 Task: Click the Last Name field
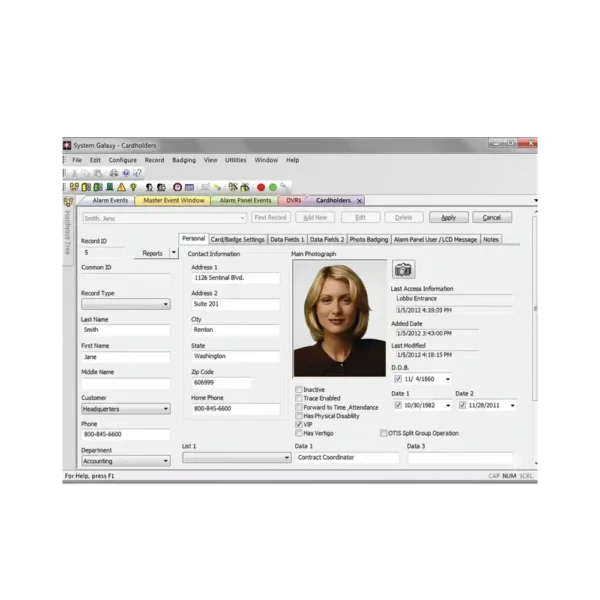coord(126,330)
